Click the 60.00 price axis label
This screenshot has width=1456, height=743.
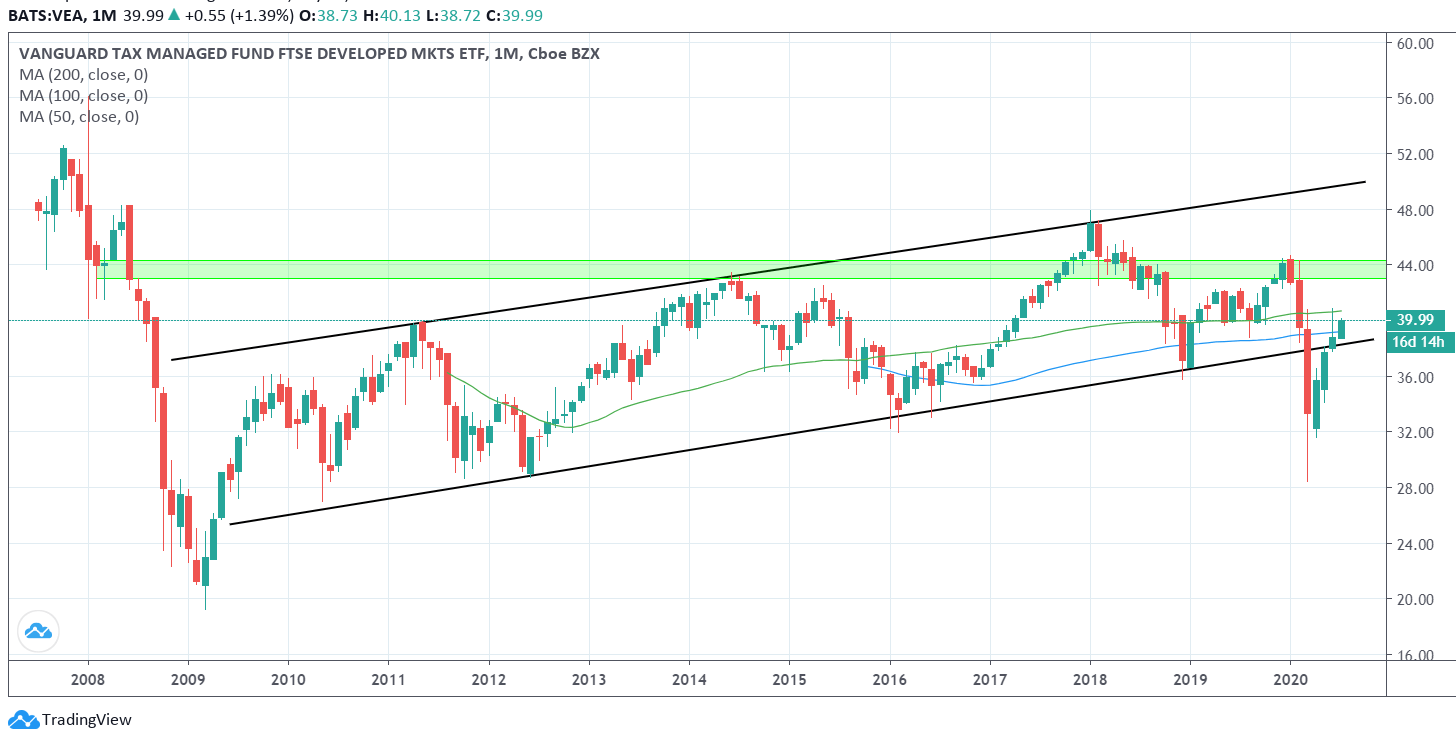[x=1417, y=43]
